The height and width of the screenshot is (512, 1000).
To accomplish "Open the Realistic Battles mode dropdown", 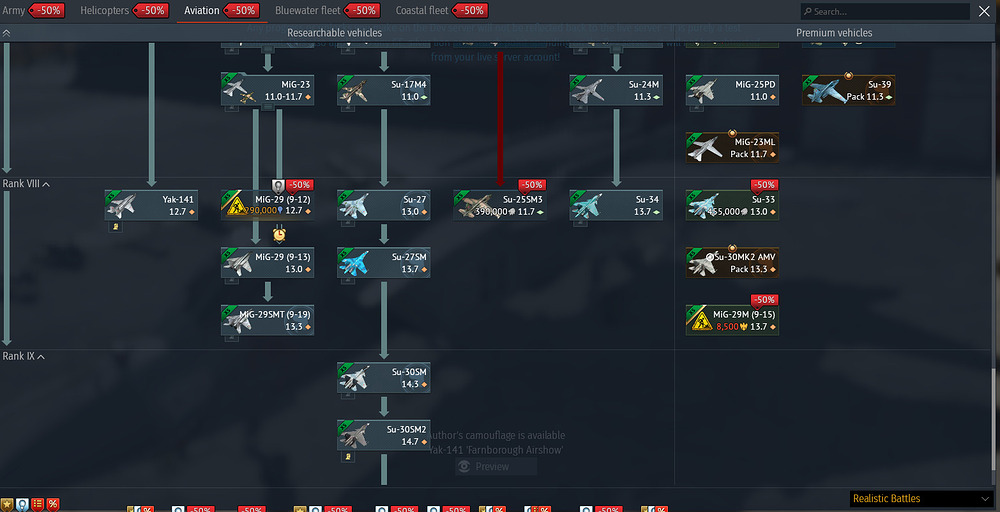I will pyautogui.click(x=920, y=499).
